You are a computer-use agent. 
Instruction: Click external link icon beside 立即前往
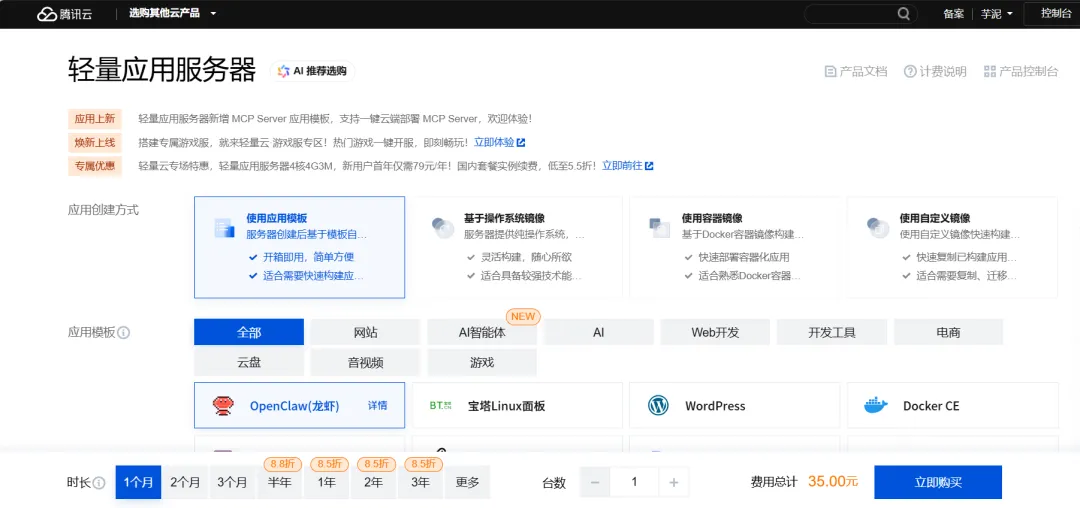click(x=649, y=166)
